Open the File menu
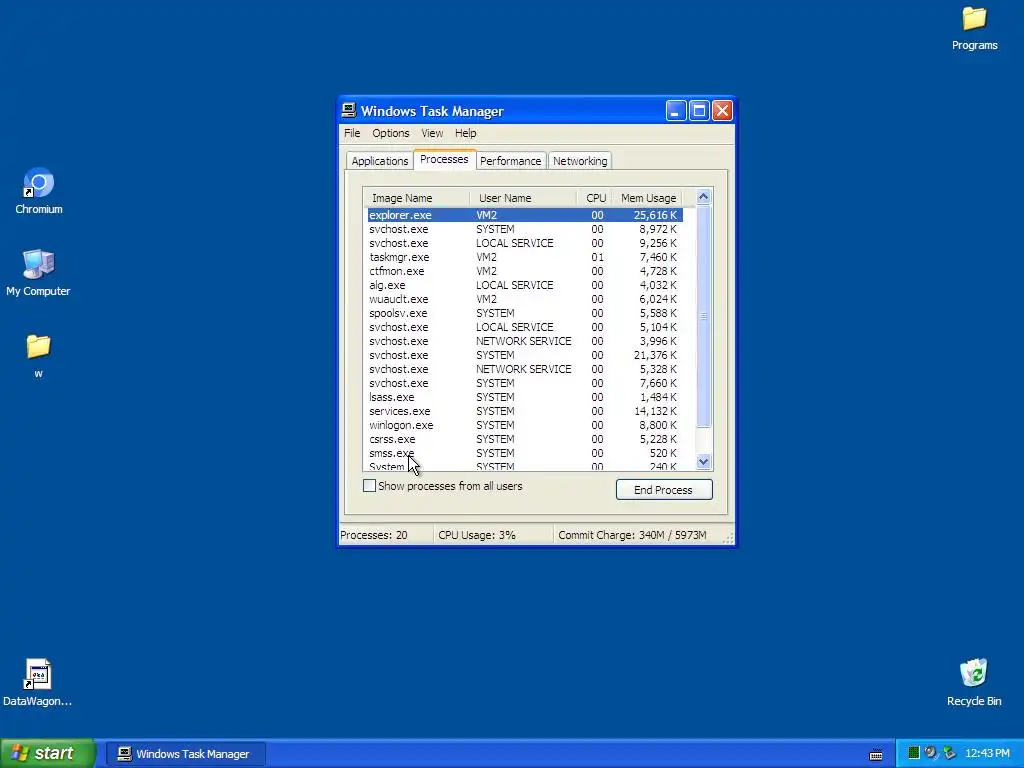This screenshot has width=1024, height=768. (x=352, y=133)
